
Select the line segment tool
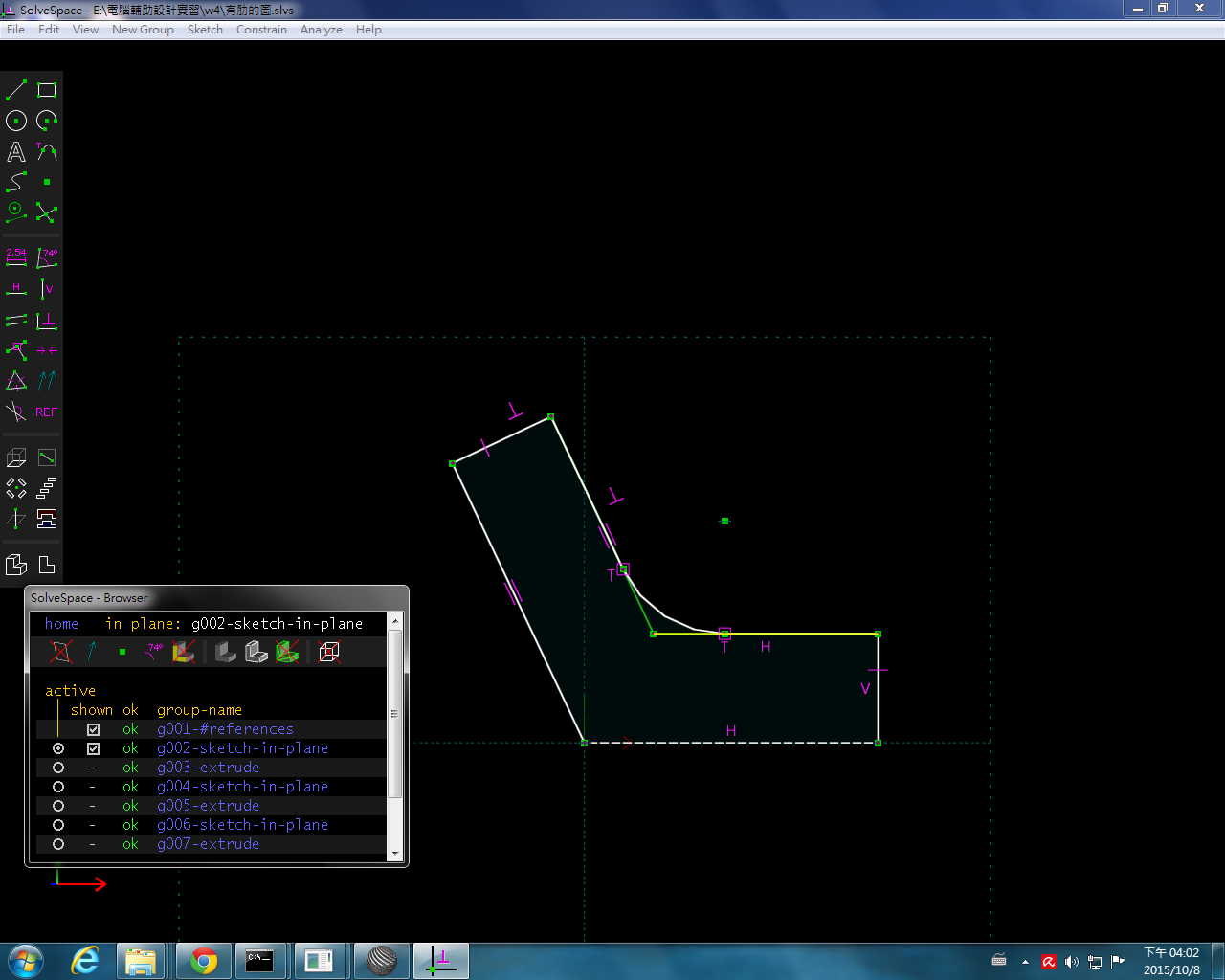(x=16, y=90)
